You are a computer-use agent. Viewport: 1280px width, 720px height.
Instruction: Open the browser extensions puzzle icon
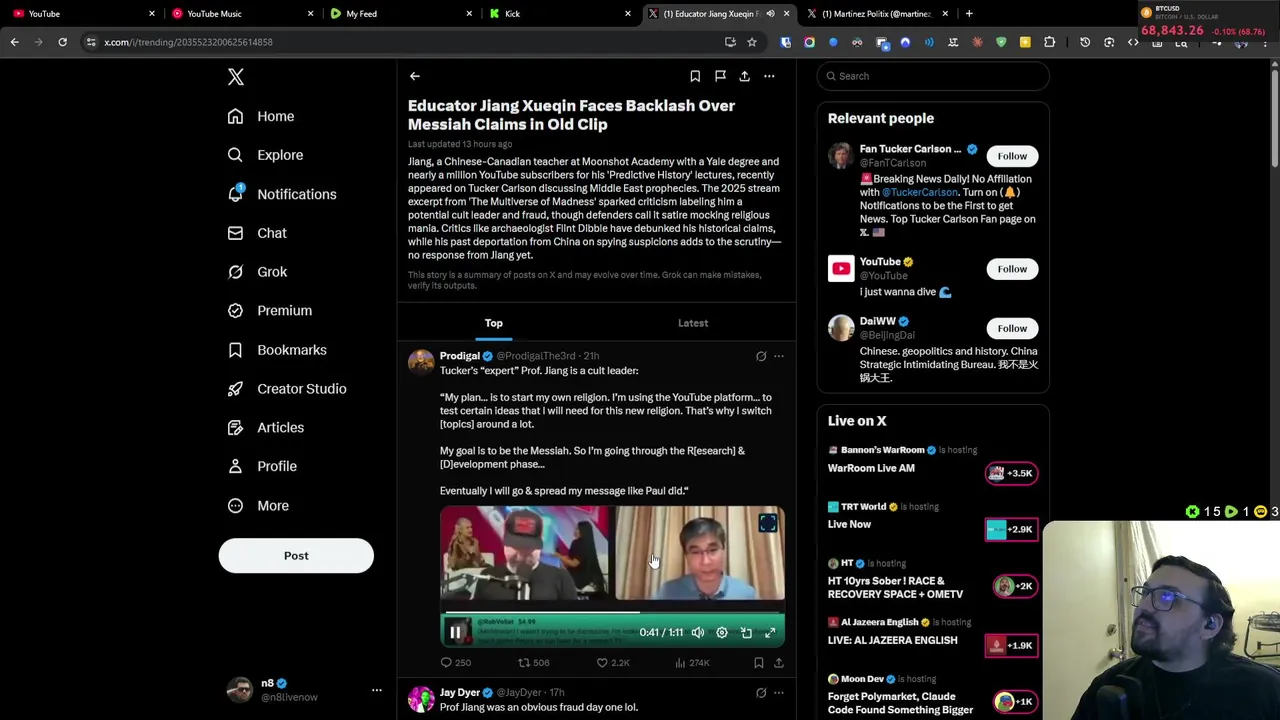[1049, 42]
